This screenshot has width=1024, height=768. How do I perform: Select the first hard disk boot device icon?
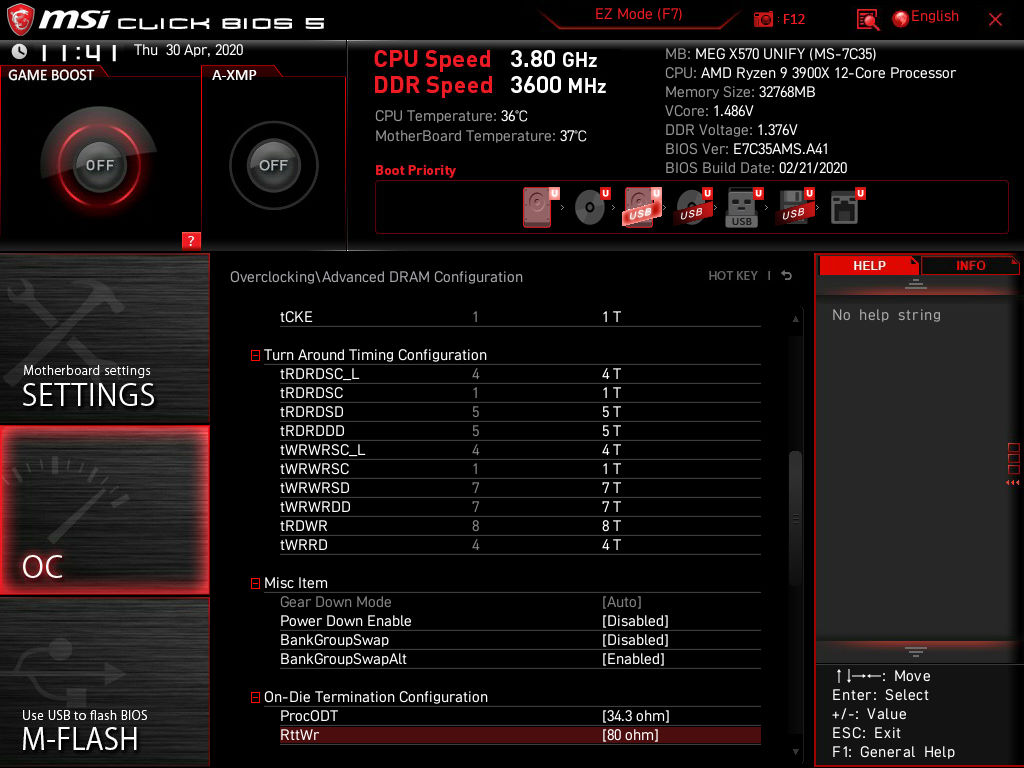pos(538,207)
